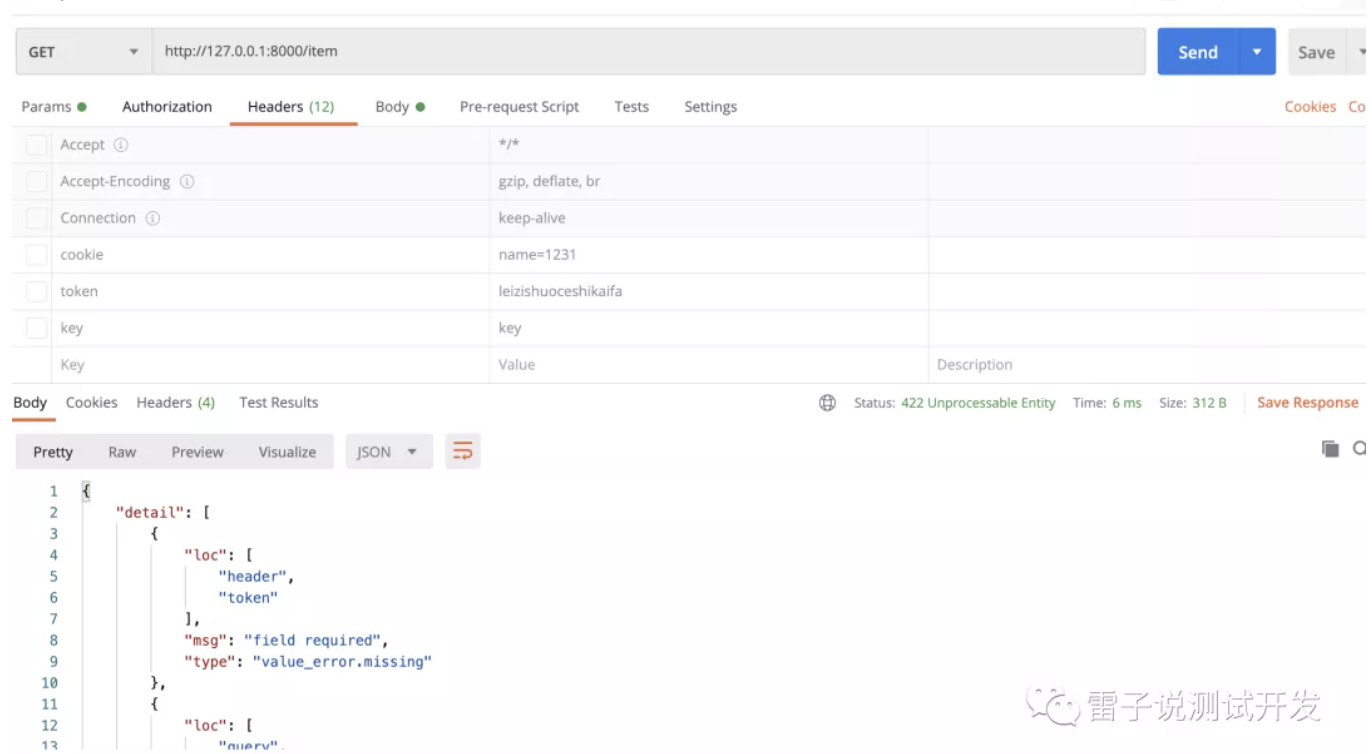Open the JSON format dropdown
The height and width of the screenshot is (754, 1372).
tap(389, 452)
